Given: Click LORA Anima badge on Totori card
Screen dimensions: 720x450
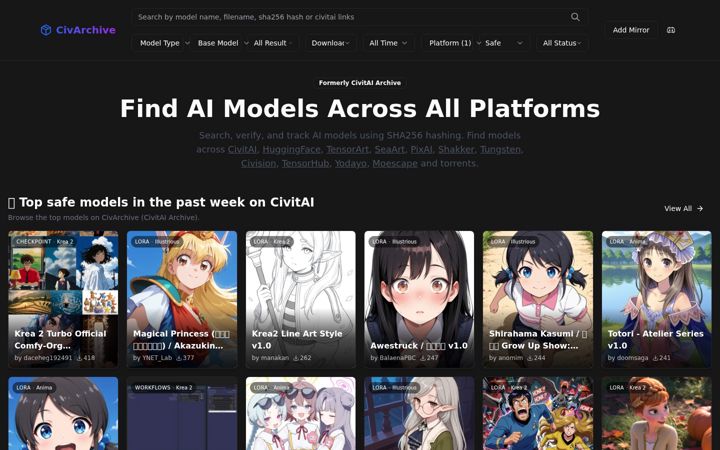Looking at the screenshot, I should pyautogui.click(x=627, y=242).
